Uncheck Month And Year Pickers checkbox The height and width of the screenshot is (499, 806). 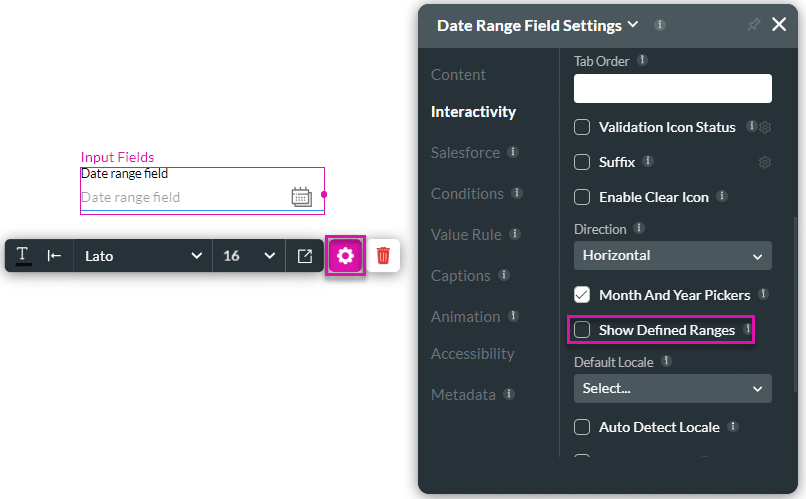click(582, 295)
